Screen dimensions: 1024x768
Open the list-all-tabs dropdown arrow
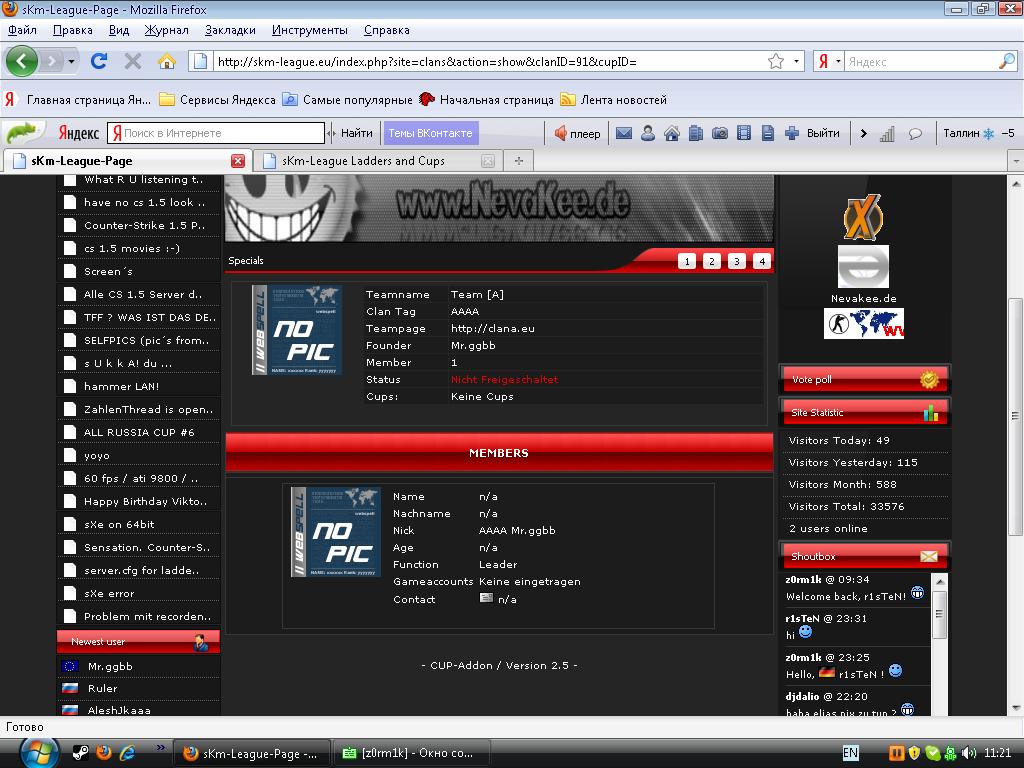[1016, 161]
